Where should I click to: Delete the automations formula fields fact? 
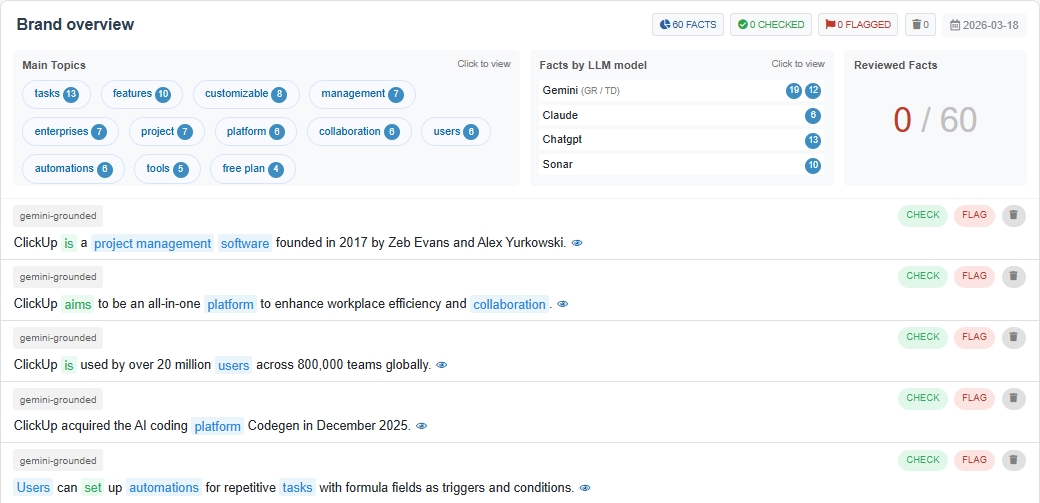click(1013, 460)
